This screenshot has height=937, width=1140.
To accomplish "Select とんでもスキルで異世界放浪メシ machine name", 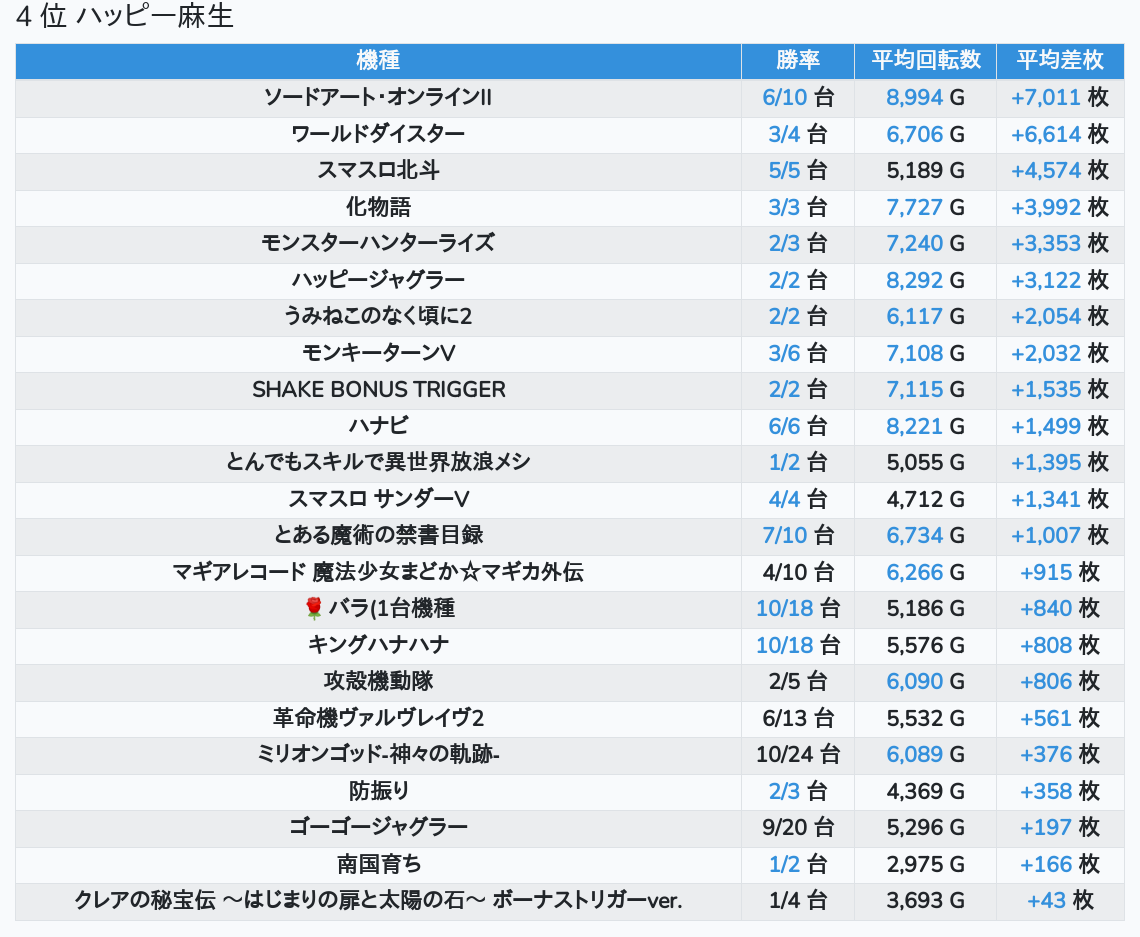I will 378,462.
